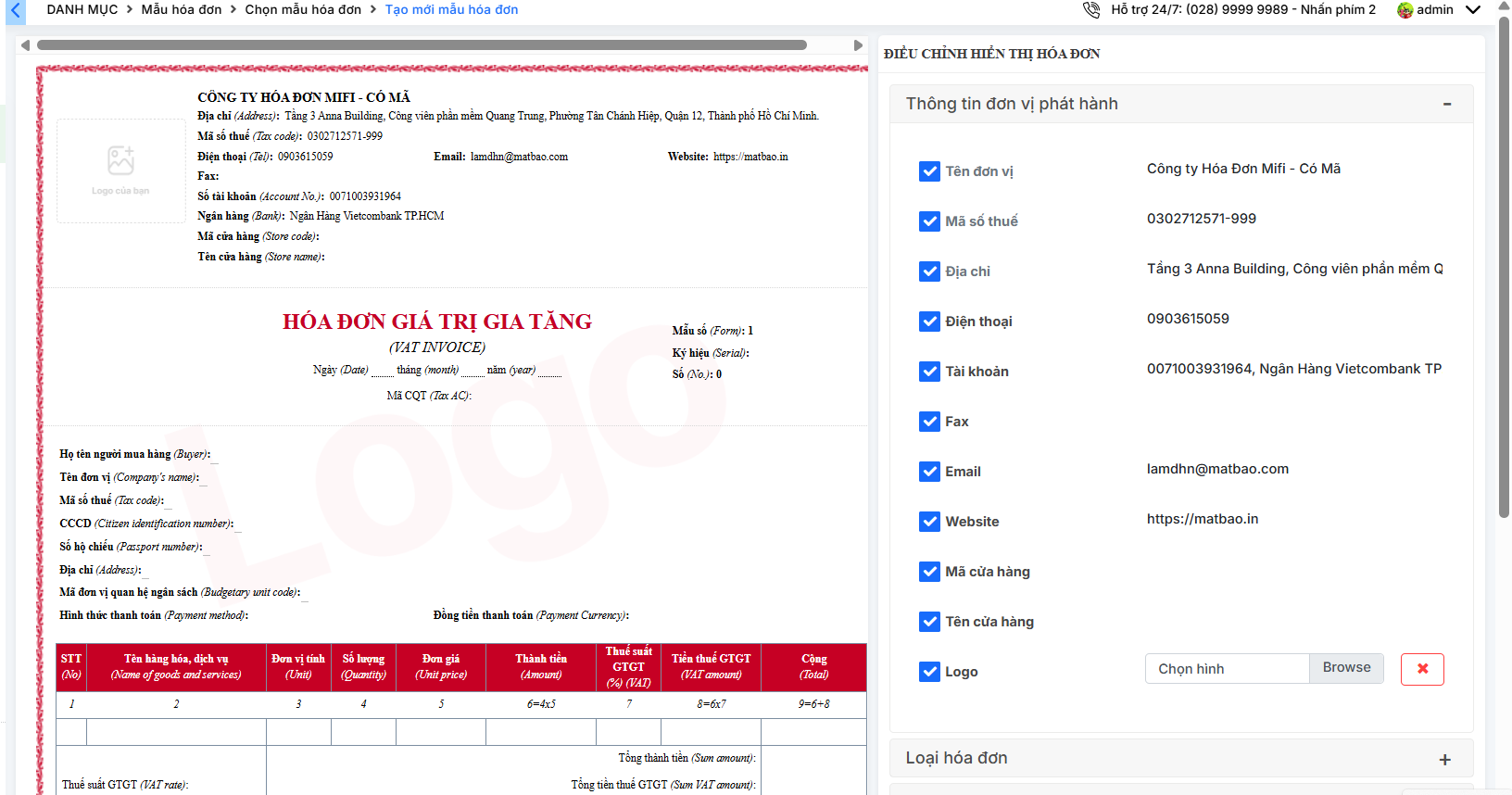Click the Mẫu số (Form) label
This screenshot has height=795, width=1512.
click(x=709, y=331)
